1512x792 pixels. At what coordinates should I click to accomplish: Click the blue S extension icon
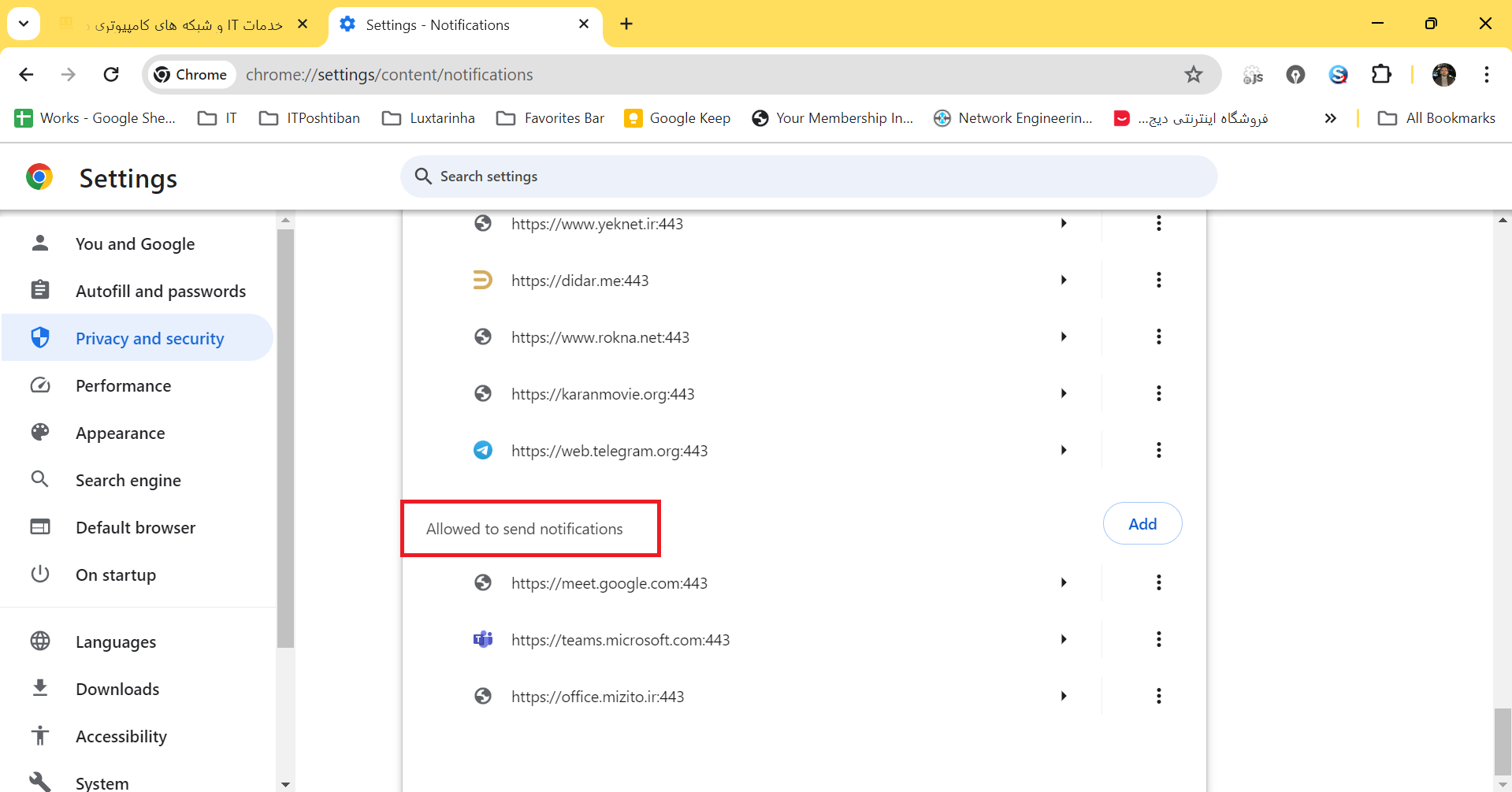tap(1338, 74)
